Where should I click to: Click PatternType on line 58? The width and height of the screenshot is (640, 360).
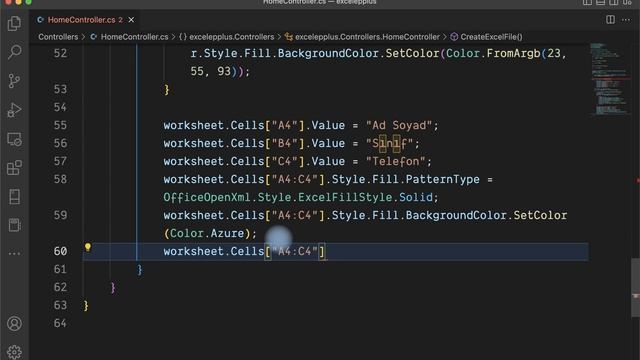[x=442, y=179]
